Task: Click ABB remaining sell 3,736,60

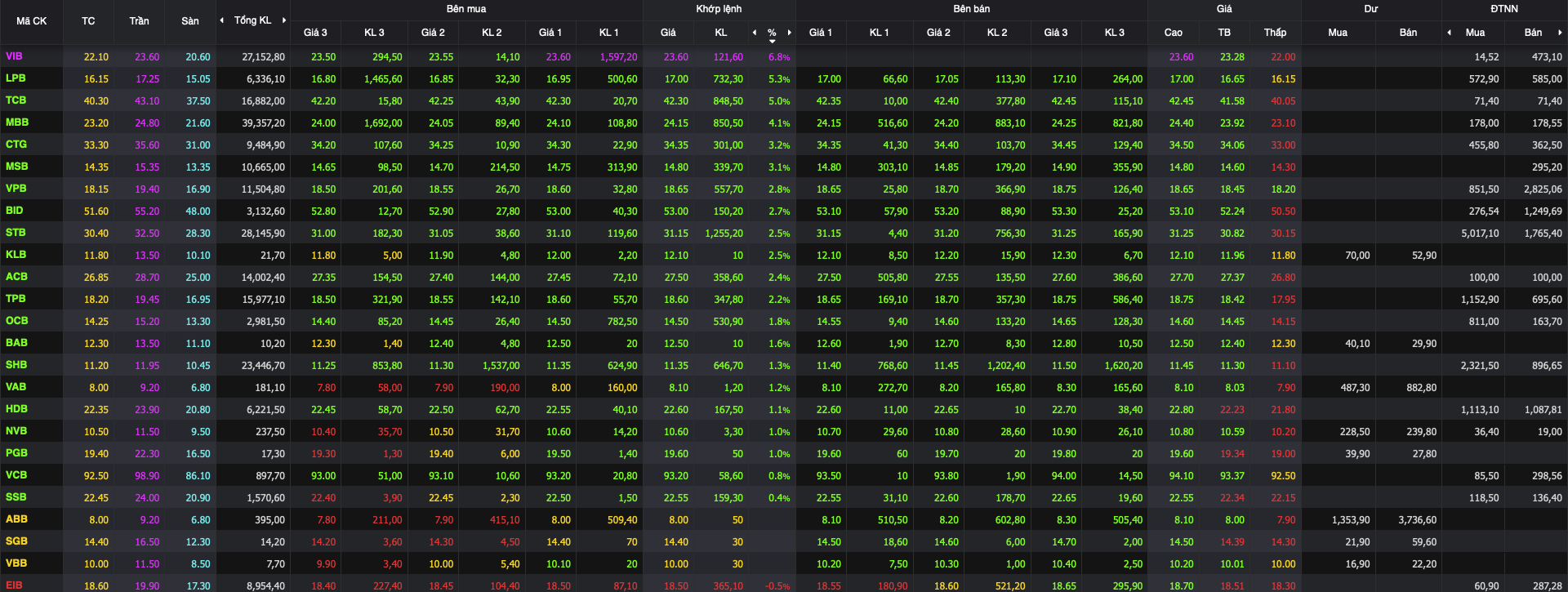Action: 1417,520
